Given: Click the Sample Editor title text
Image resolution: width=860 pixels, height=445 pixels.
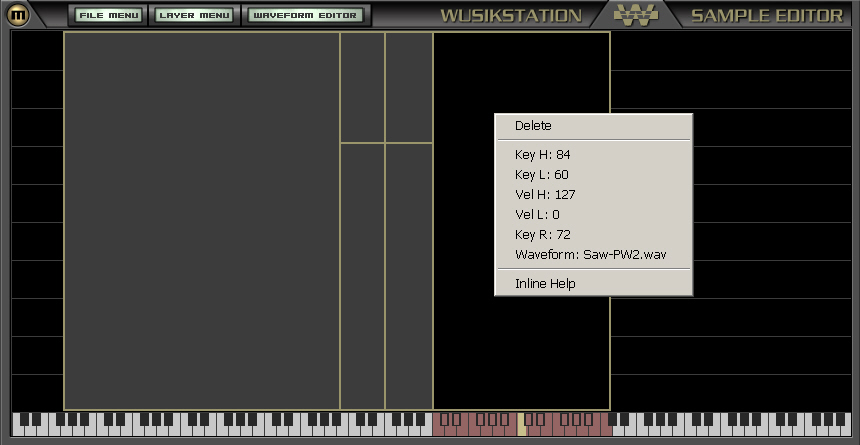Looking at the screenshot, I should pyautogui.click(x=767, y=15).
